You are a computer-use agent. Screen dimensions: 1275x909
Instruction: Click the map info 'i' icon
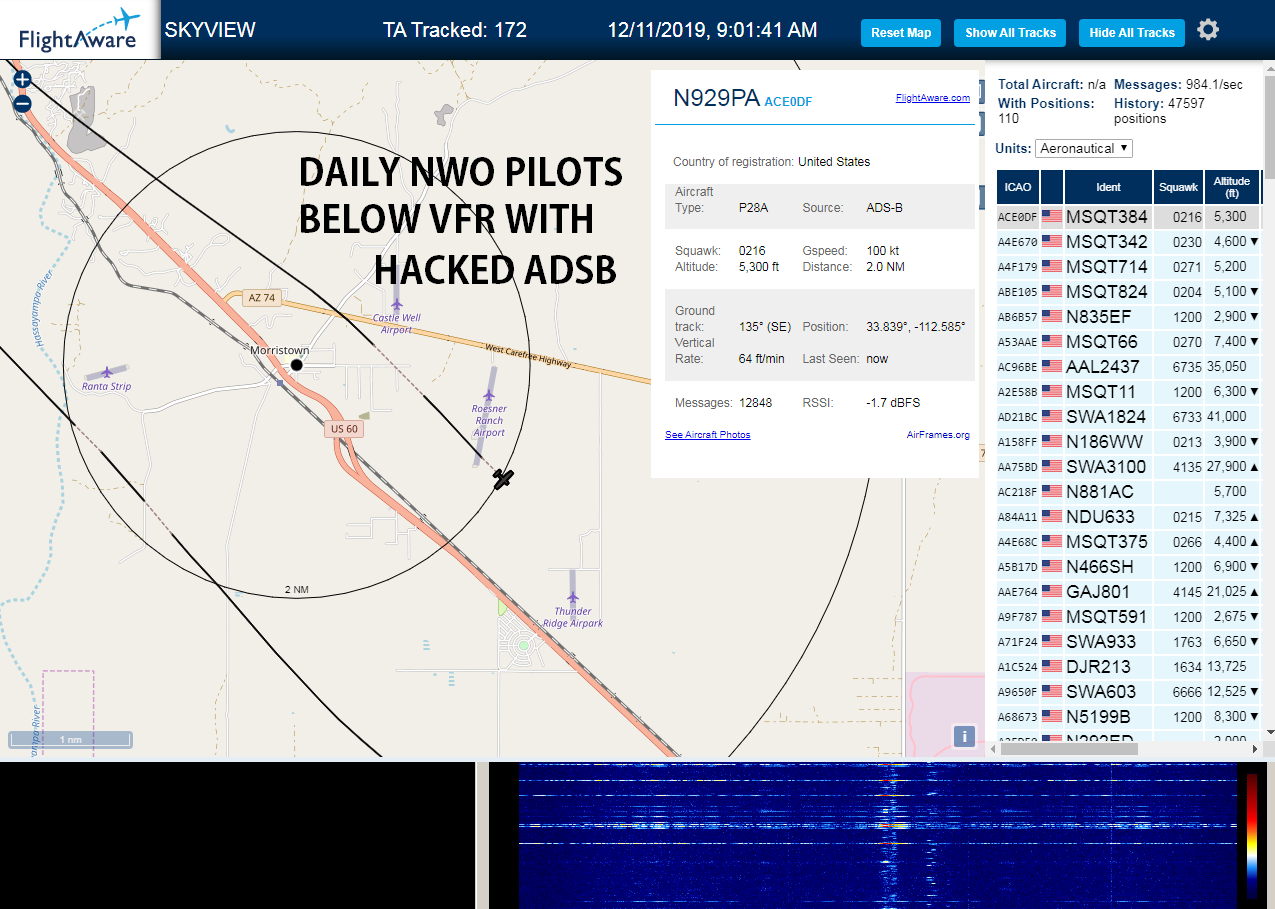(x=964, y=736)
